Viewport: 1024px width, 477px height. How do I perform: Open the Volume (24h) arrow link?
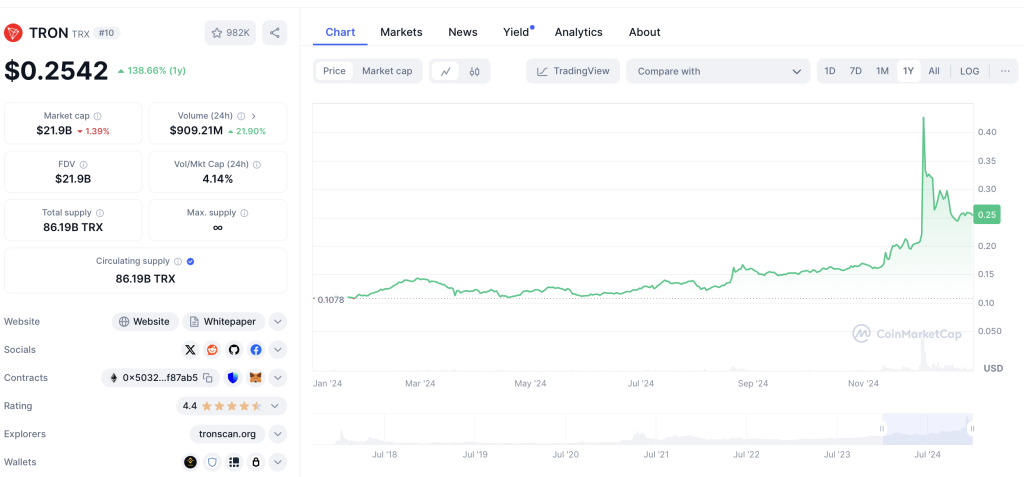click(253, 116)
